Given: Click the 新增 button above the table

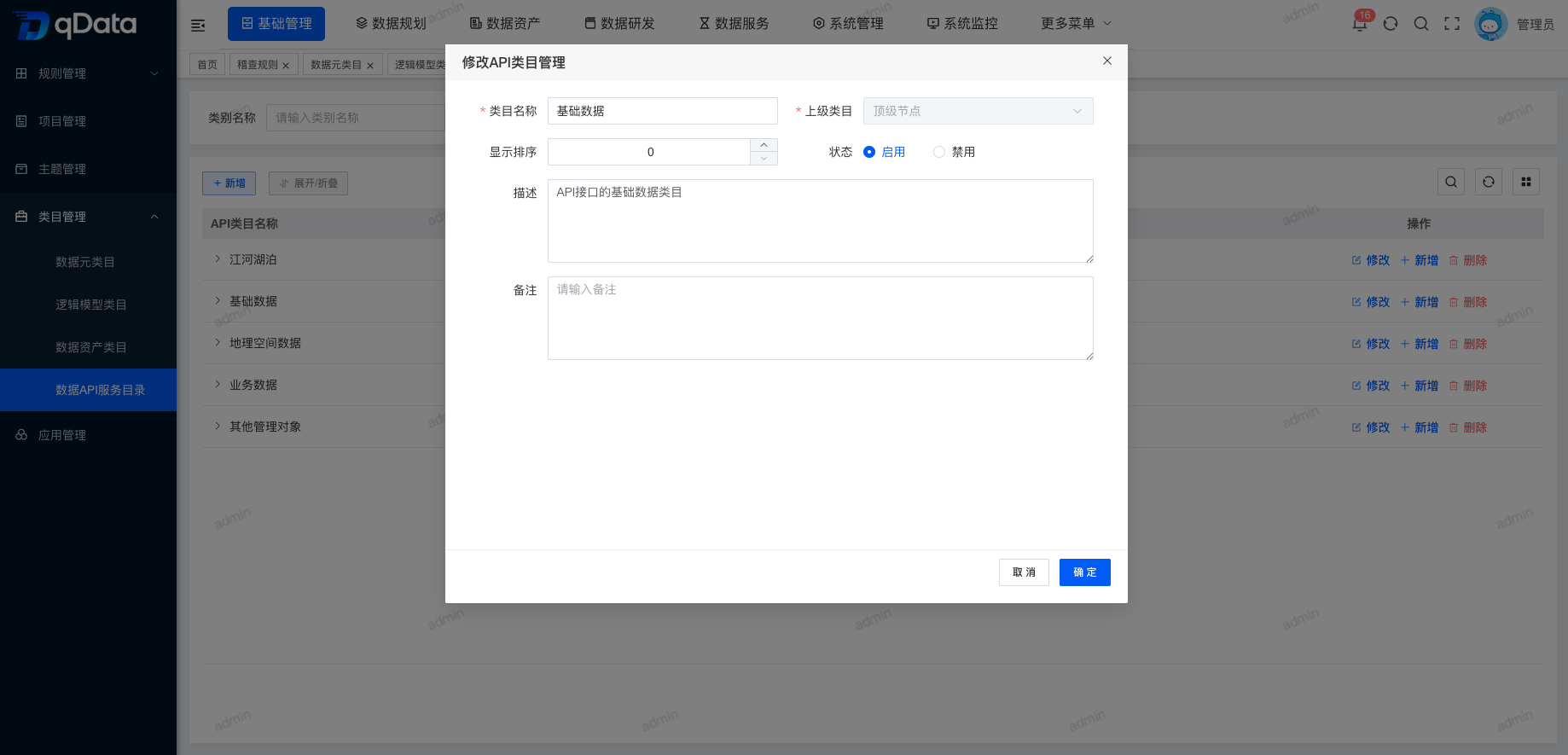Looking at the screenshot, I should coord(230,183).
